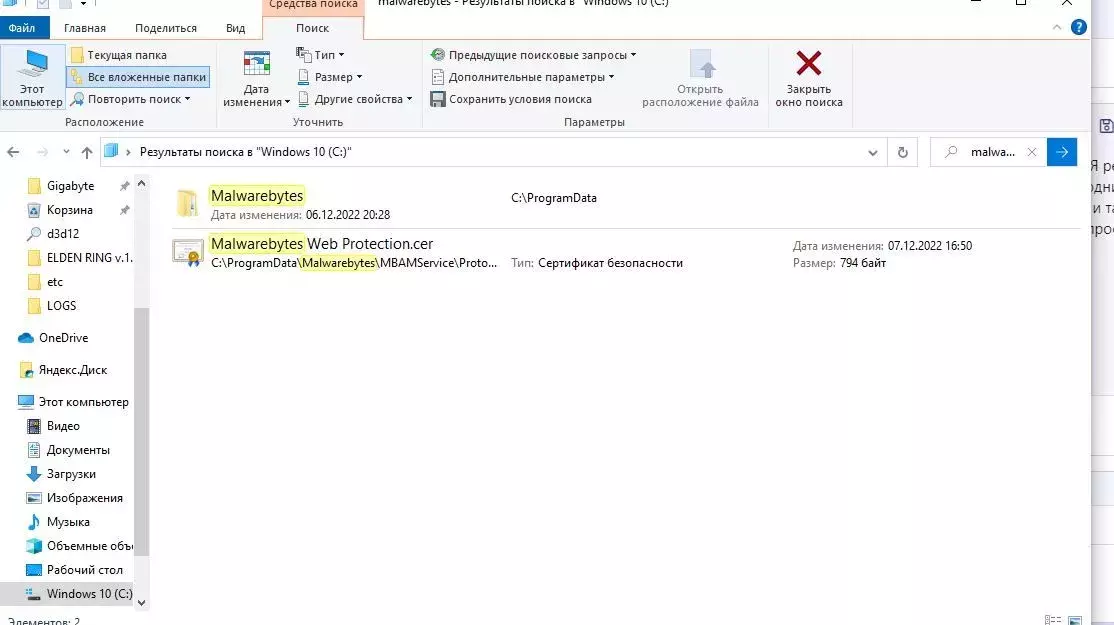Screen dimensions: 1114x625
Task: Click the Дополнительные параметры option
Action: [523, 76]
